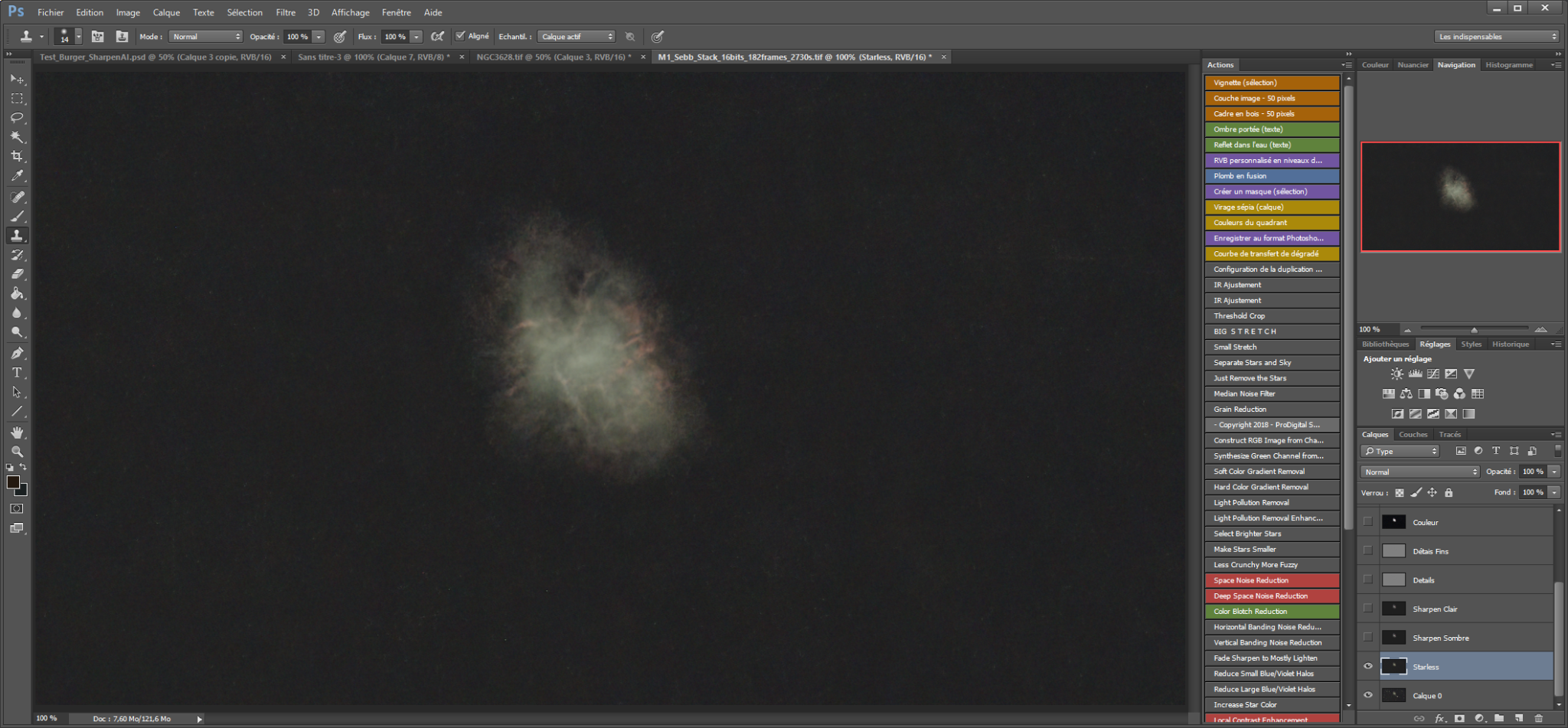1568x728 pixels.
Task: Open the Mode dropdown in options bar
Action: pos(205,37)
